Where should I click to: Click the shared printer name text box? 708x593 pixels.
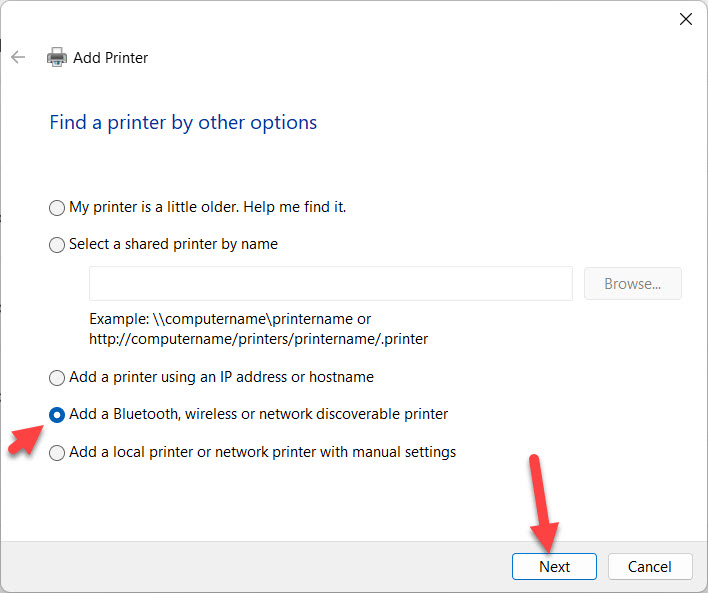330,284
